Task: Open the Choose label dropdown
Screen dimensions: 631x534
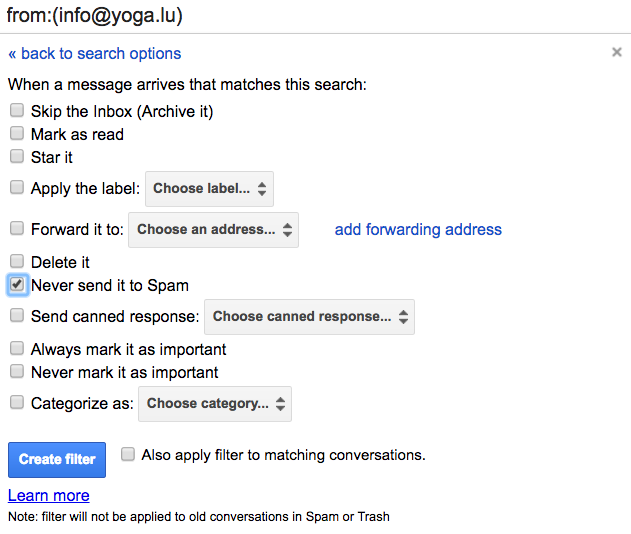Action: coord(209,189)
